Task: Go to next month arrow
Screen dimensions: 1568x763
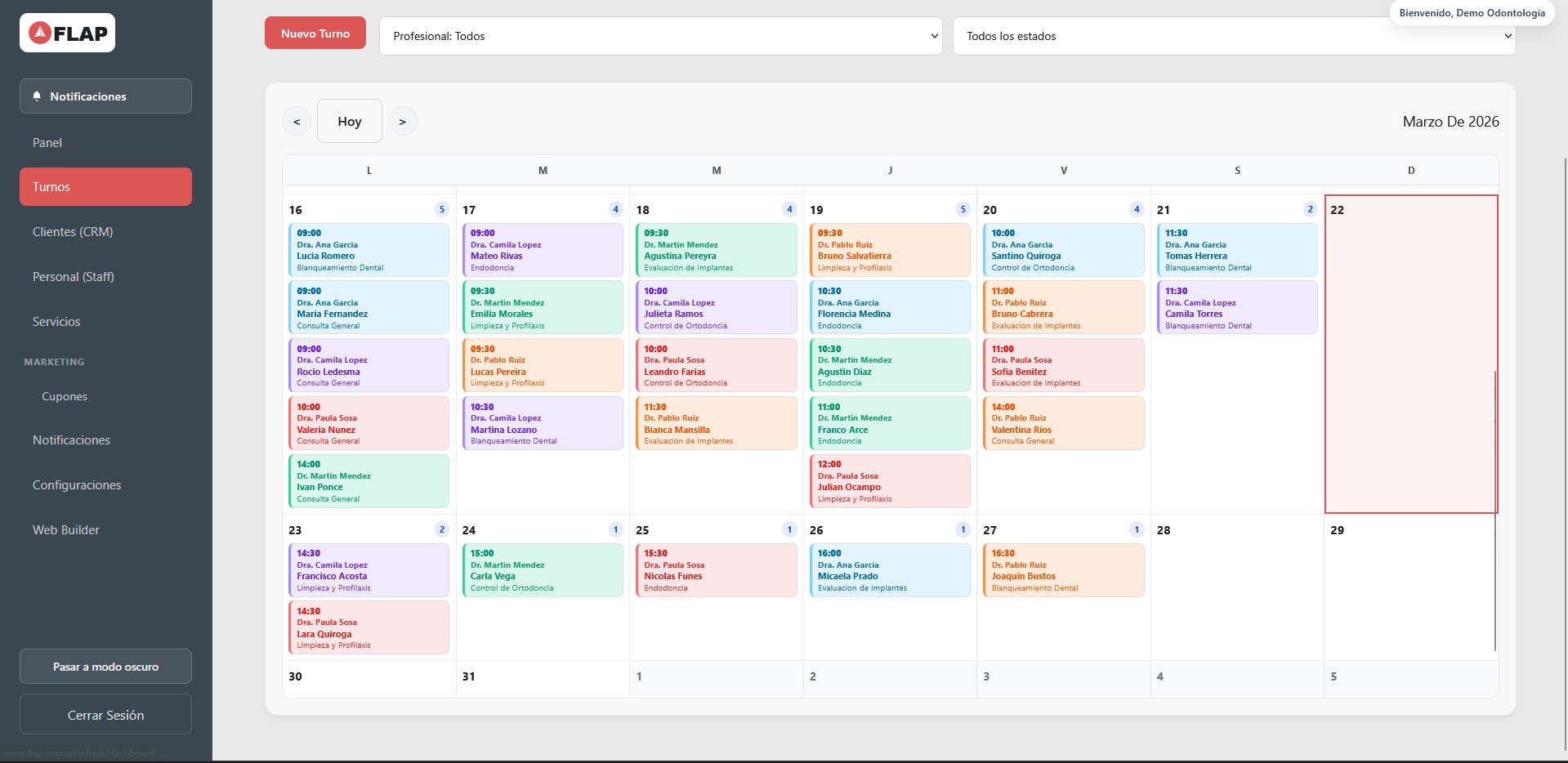Action: [x=402, y=121]
